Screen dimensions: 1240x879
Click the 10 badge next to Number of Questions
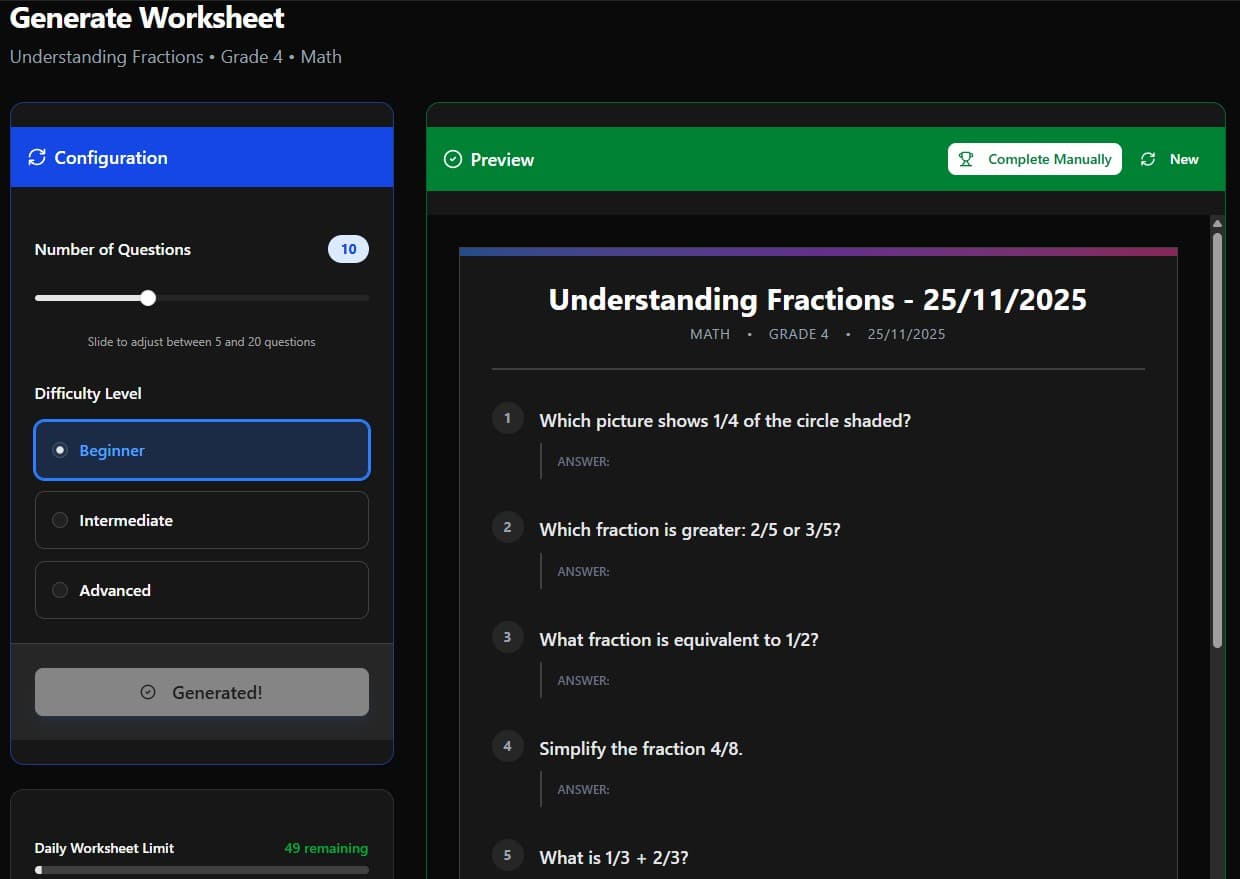click(348, 249)
